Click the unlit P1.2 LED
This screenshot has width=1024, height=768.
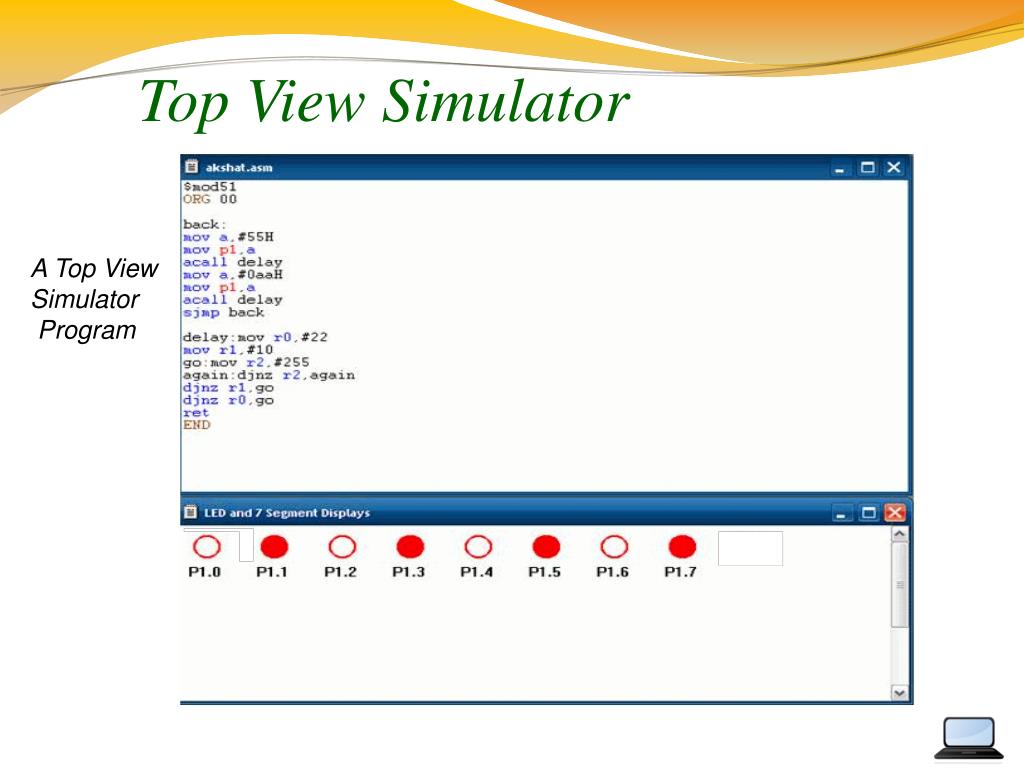(342, 547)
